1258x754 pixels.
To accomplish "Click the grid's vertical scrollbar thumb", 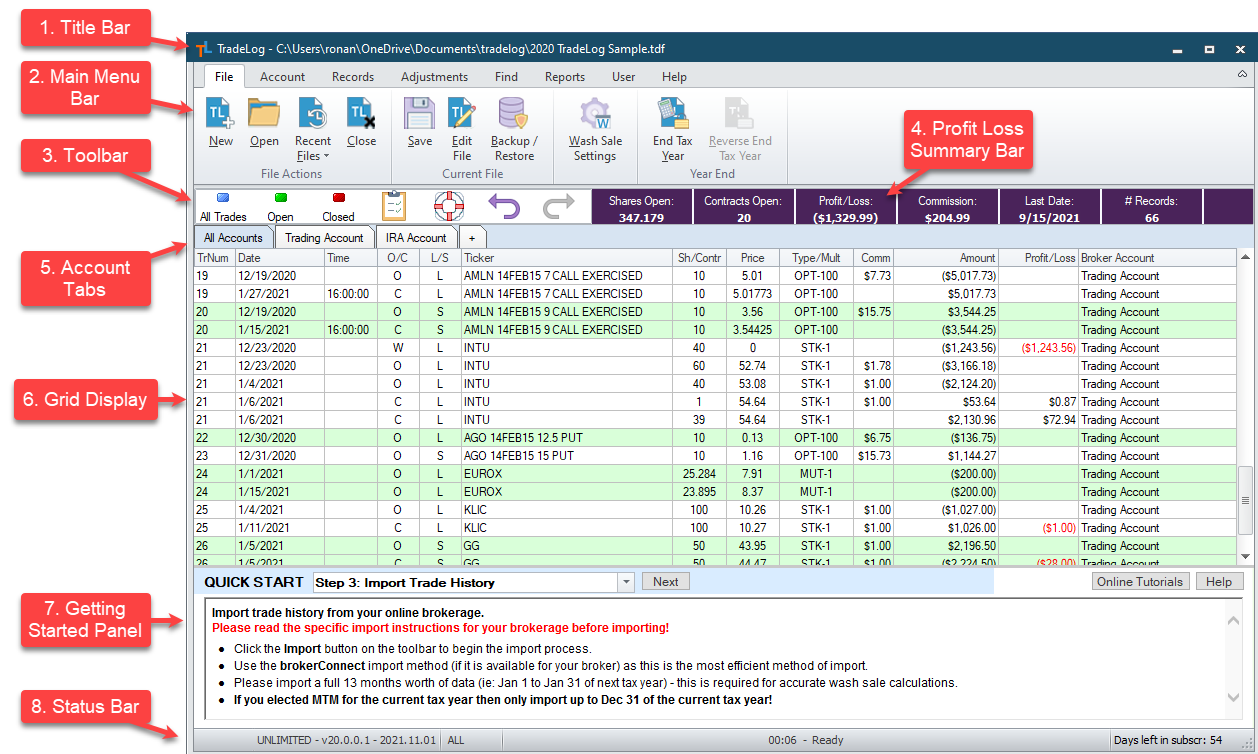I will 1245,501.
